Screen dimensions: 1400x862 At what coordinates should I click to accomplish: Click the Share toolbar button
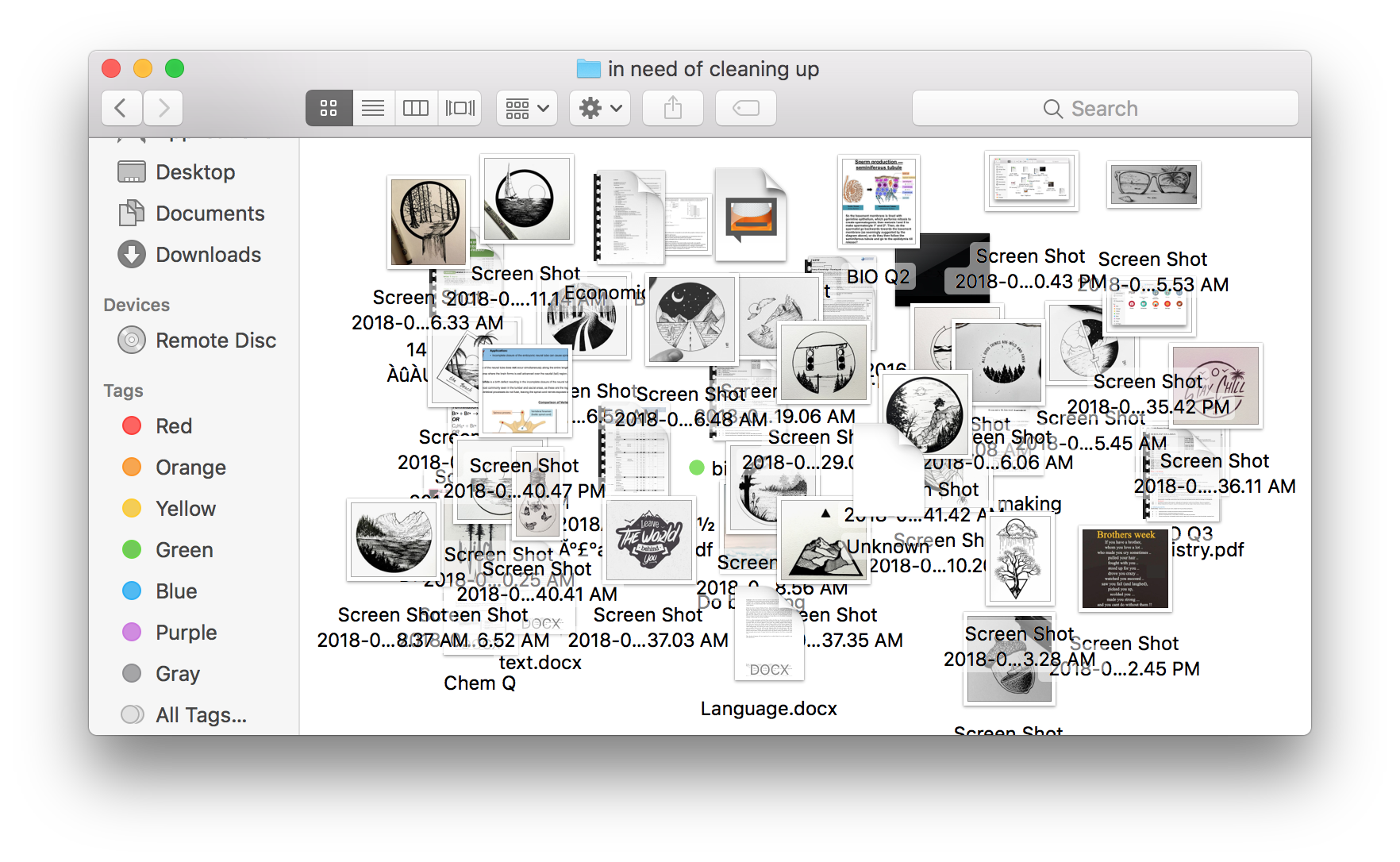click(673, 108)
